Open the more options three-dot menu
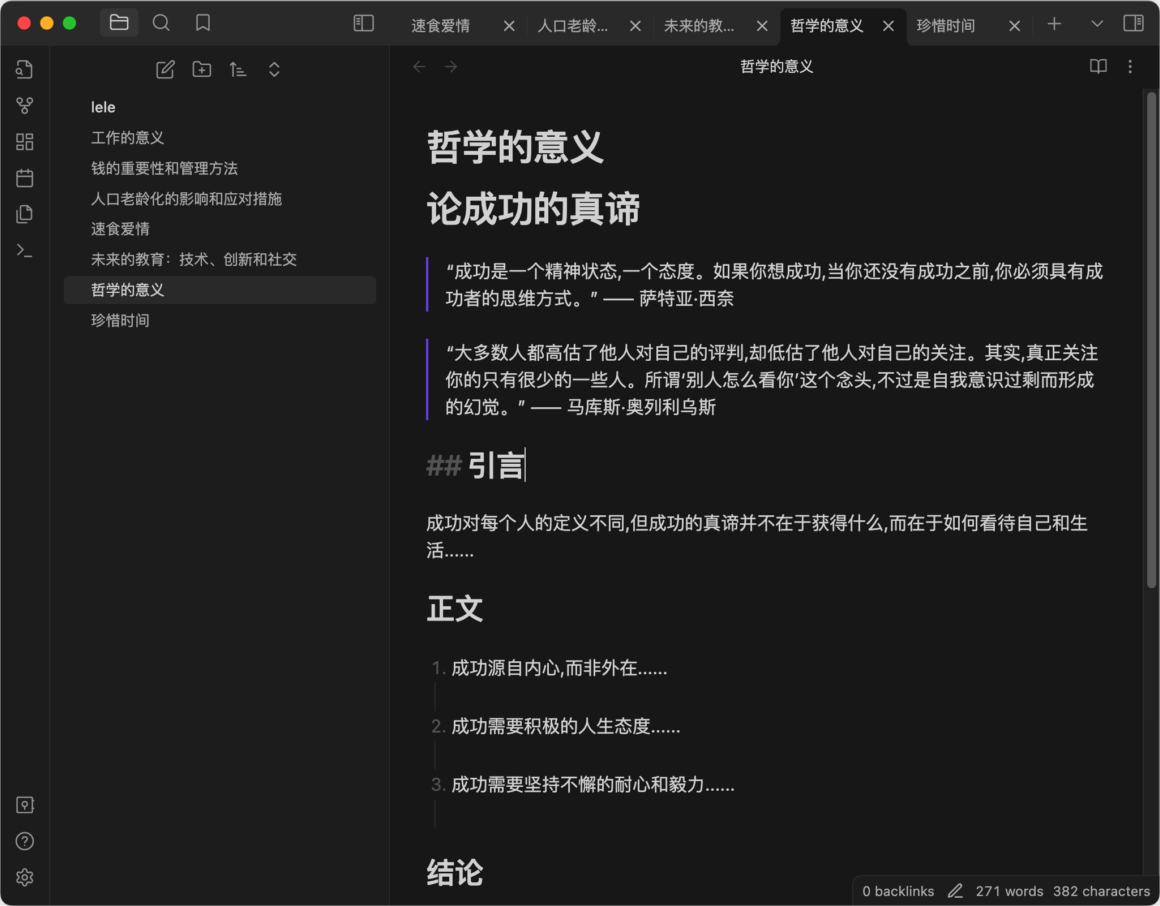 click(x=1130, y=67)
